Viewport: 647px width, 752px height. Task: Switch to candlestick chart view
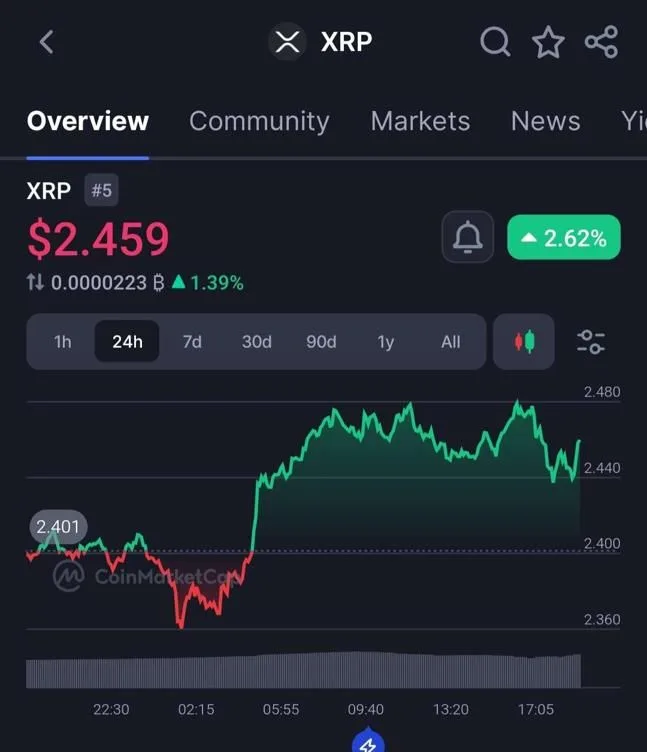pyautogui.click(x=524, y=342)
